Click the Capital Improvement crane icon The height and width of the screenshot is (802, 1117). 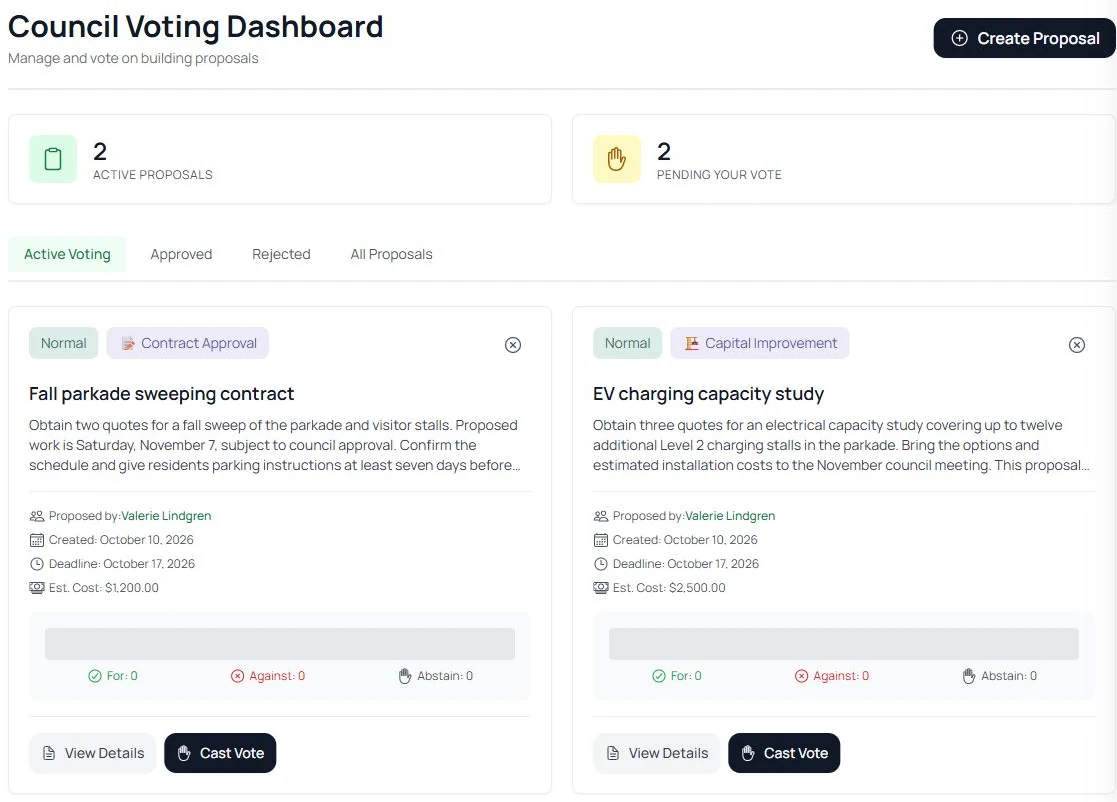coord(692,343)
